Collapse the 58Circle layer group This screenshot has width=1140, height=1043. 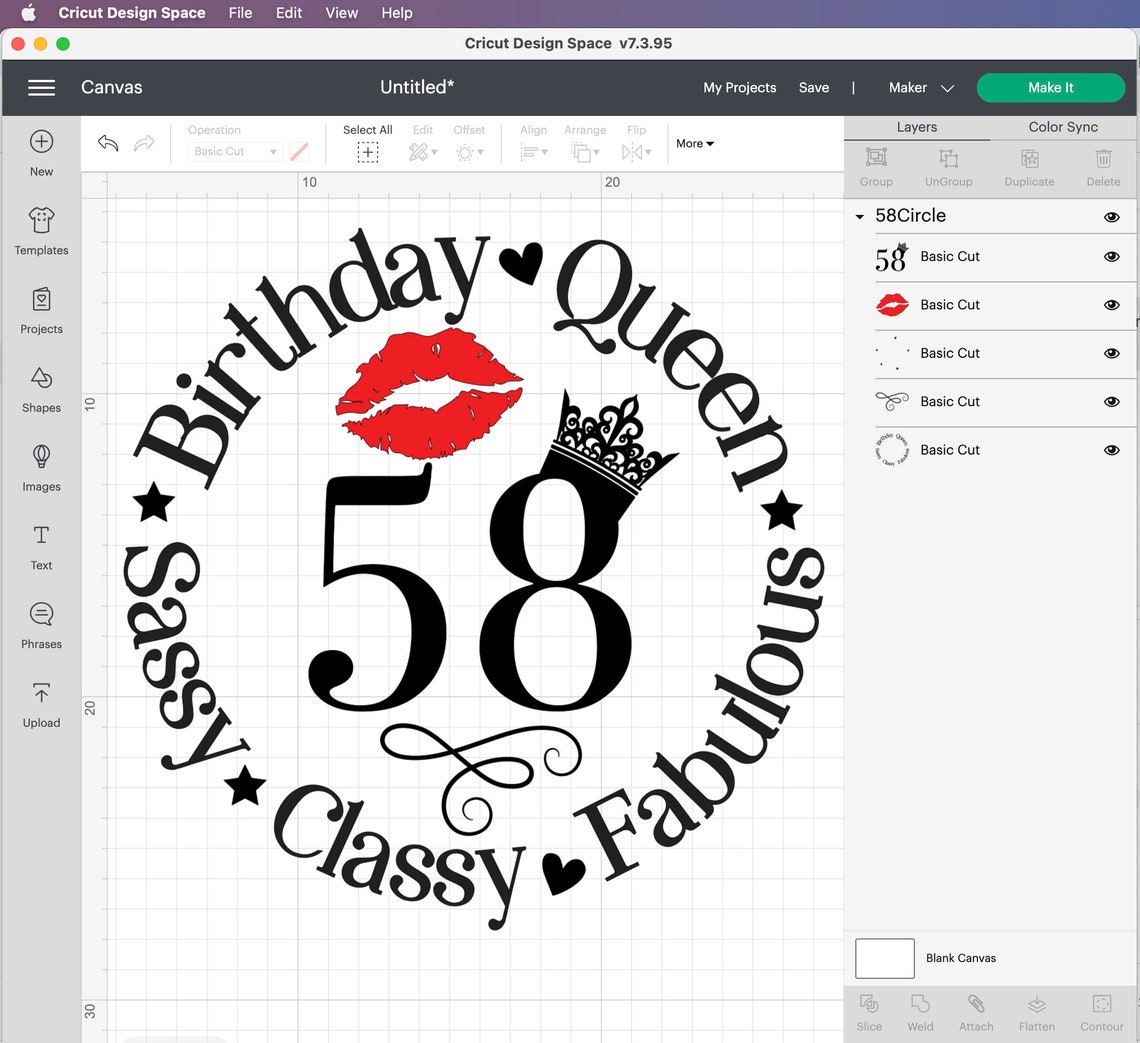(858, 216)
